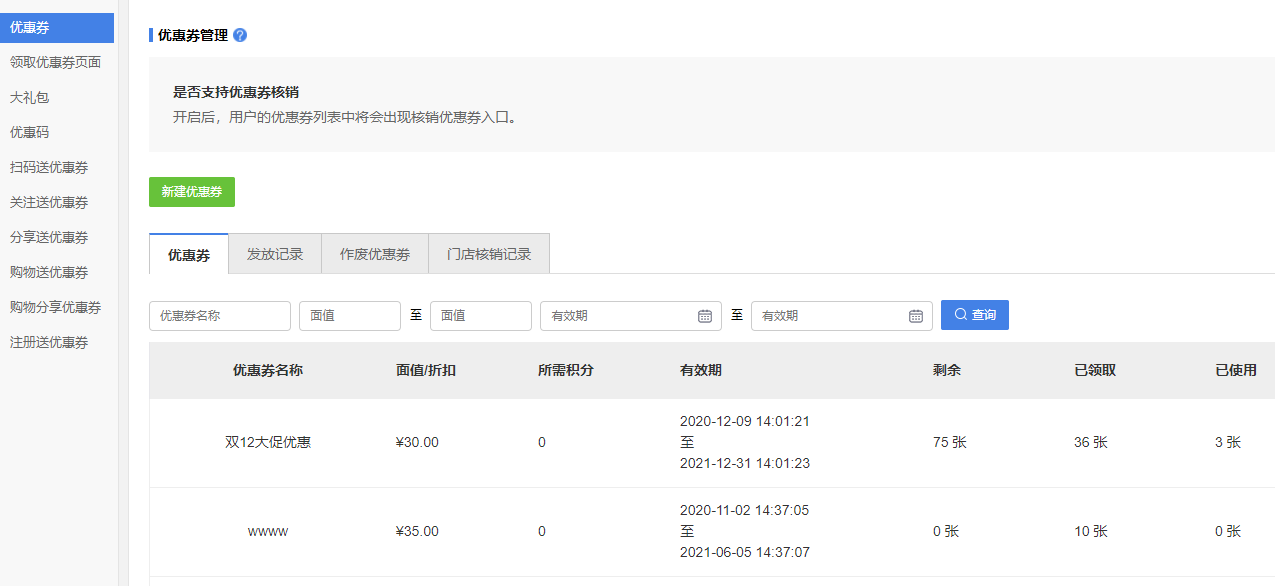
Task: Open calendar picker for start 有效期
Action: (x=704, y=316)
